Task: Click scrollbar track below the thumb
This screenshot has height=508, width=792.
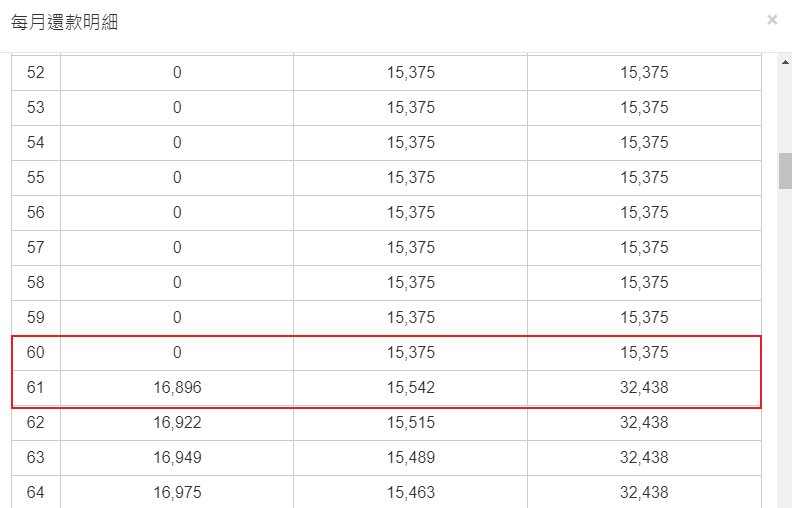Action: coord(785,348)
